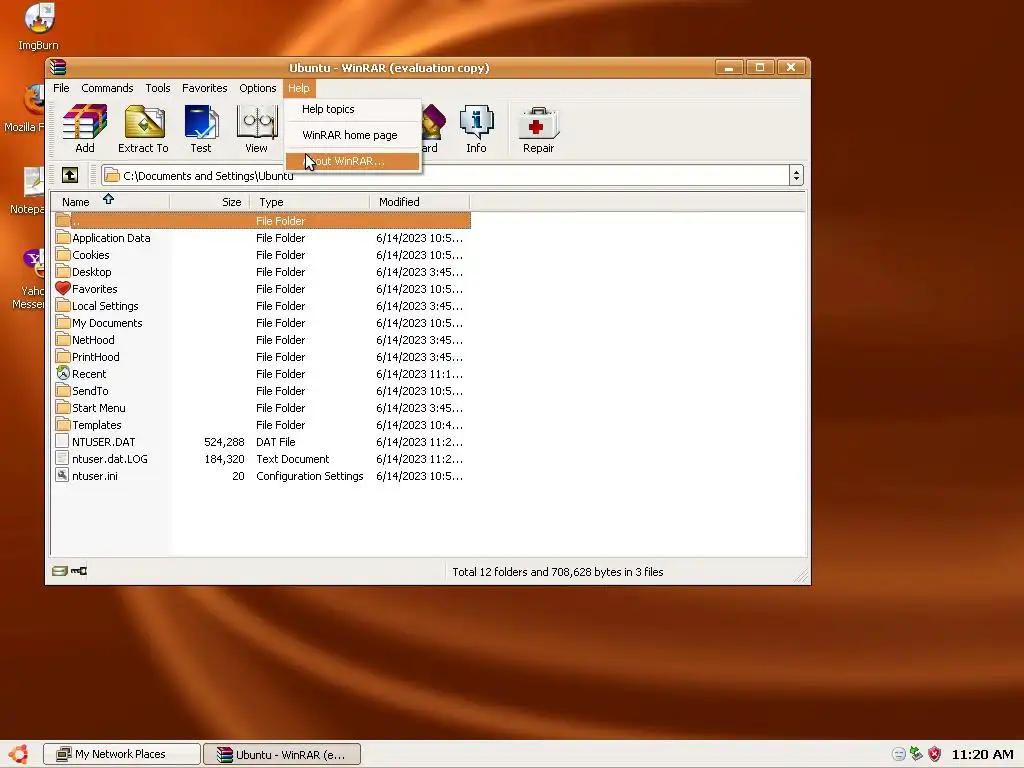1024x768 pixels.
Task: Select the NTUSER.DAT file icon
Action: tap(62, 441)
